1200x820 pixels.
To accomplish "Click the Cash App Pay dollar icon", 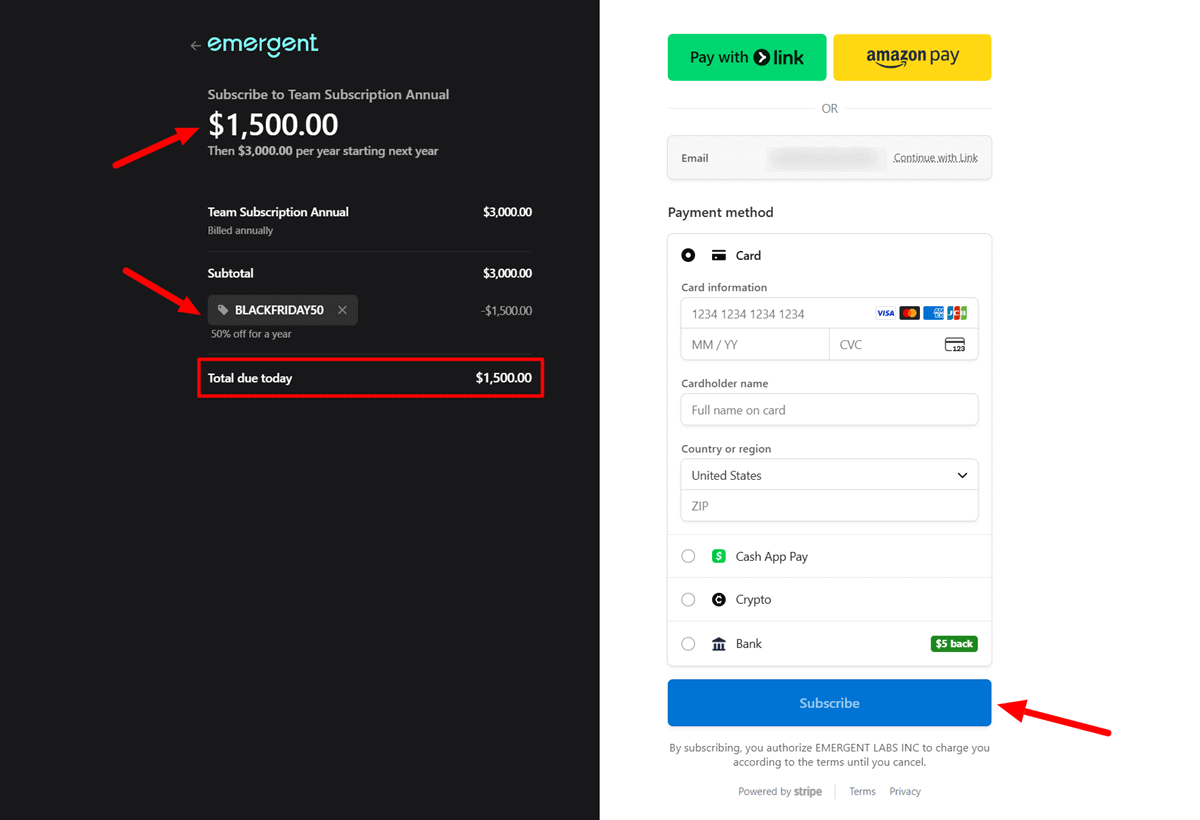I will (x=718, y=556).
